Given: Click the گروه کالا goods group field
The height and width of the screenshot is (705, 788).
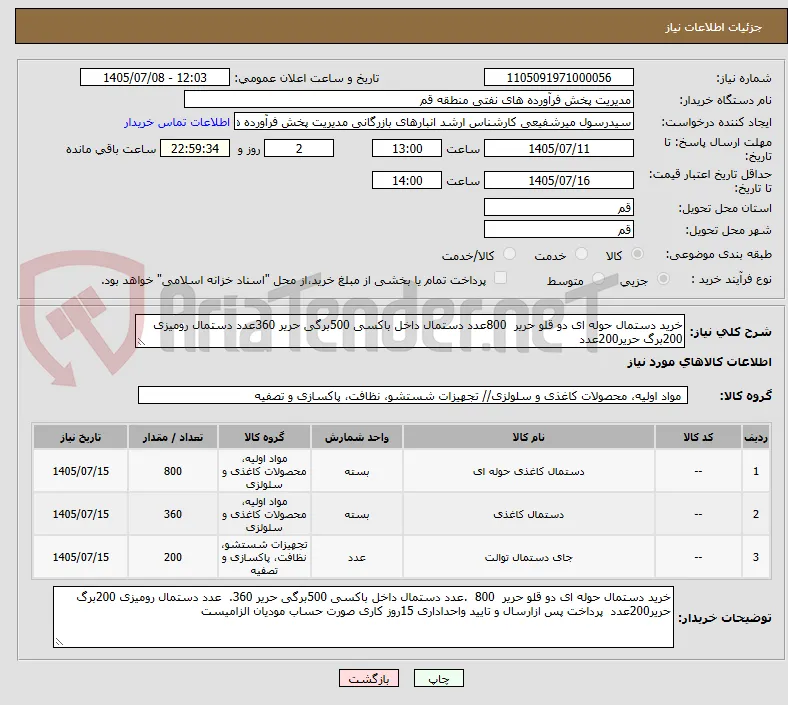Looking at the screenshot, I should pyautogui.click(x=413, y=395).
